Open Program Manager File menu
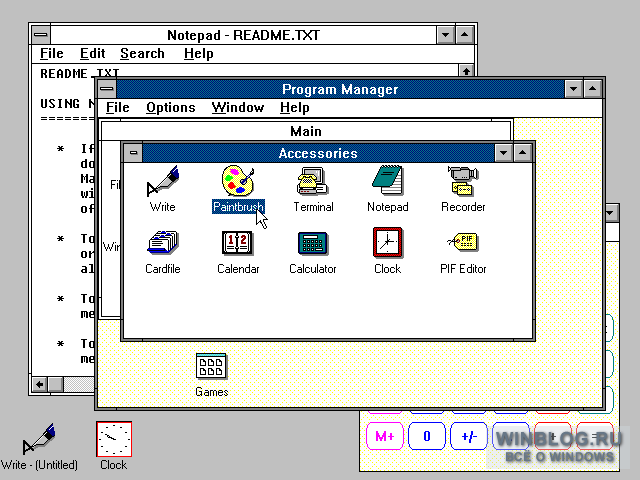Screen dimensions: 640x480 click(118, 107)
